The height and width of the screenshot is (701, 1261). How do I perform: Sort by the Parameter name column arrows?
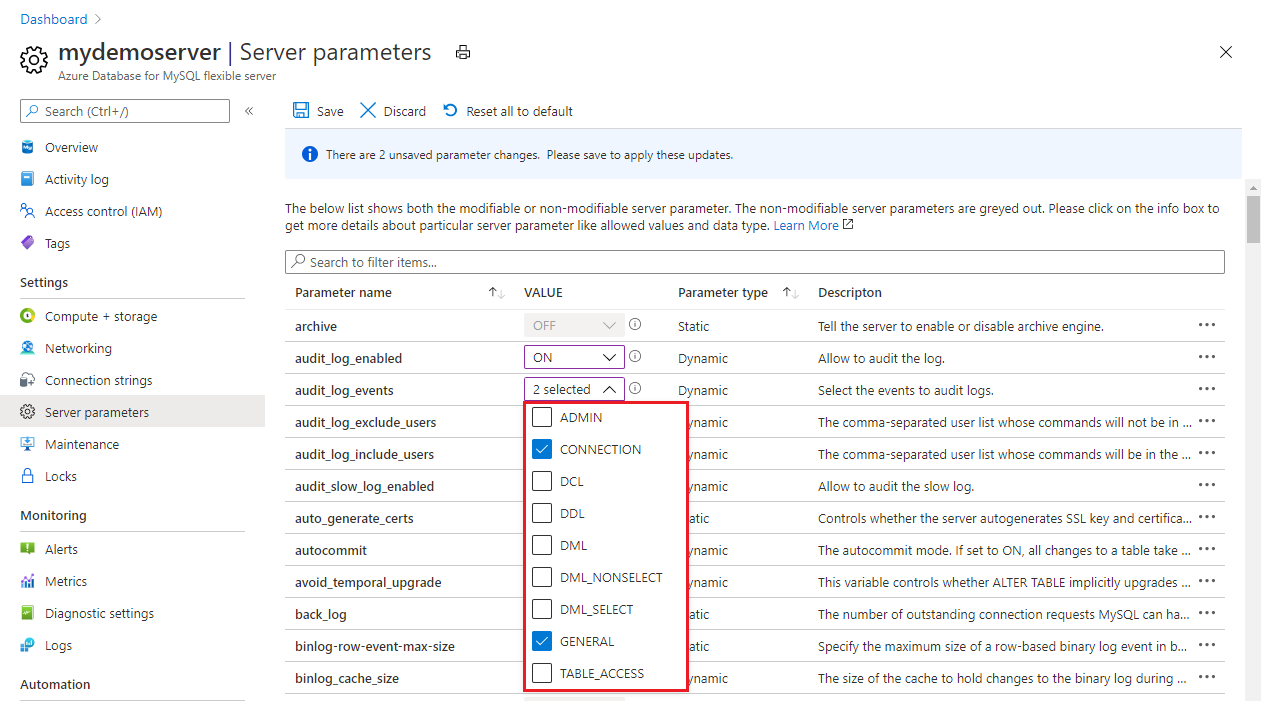click(496, 293)
